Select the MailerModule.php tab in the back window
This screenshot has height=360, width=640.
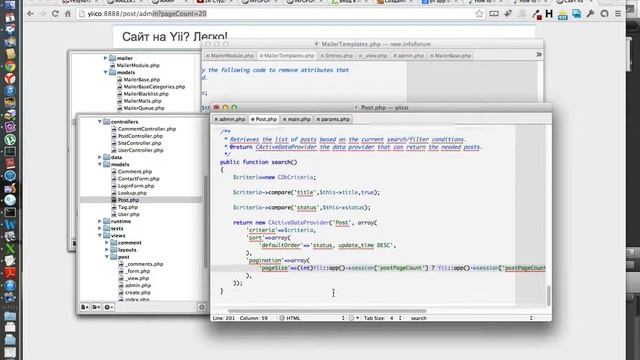(x=230, y=56)
